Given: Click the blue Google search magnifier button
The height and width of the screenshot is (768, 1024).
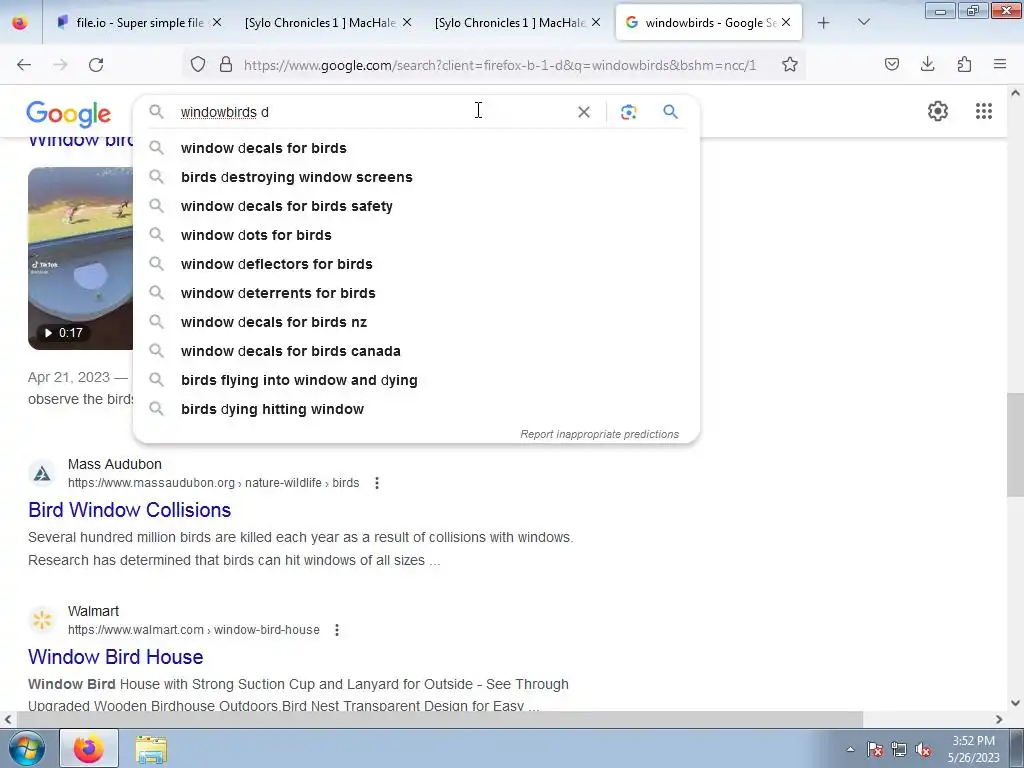Looking at the screenshot, I should click(x=671, y=112).
